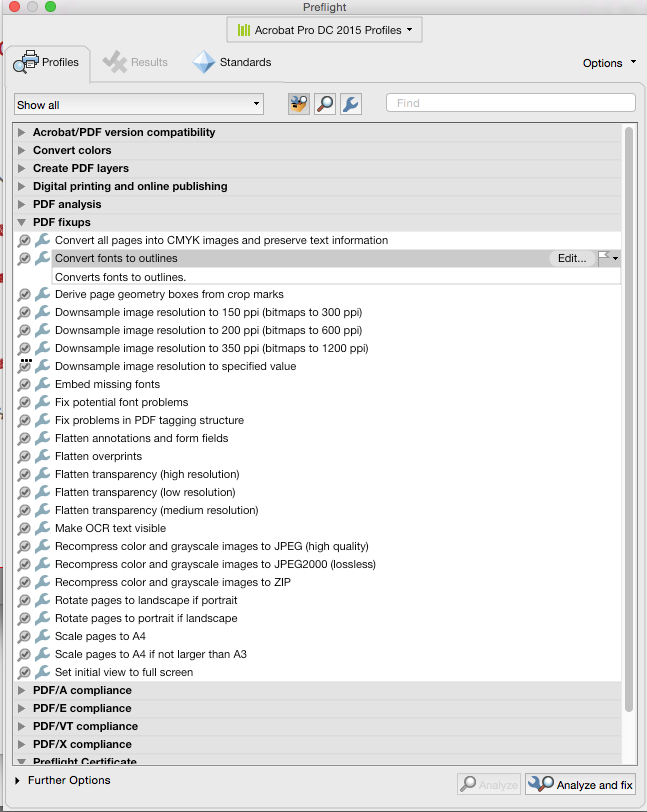Expand Digital printing and online publishing group
647x812 pixels.
21,186
